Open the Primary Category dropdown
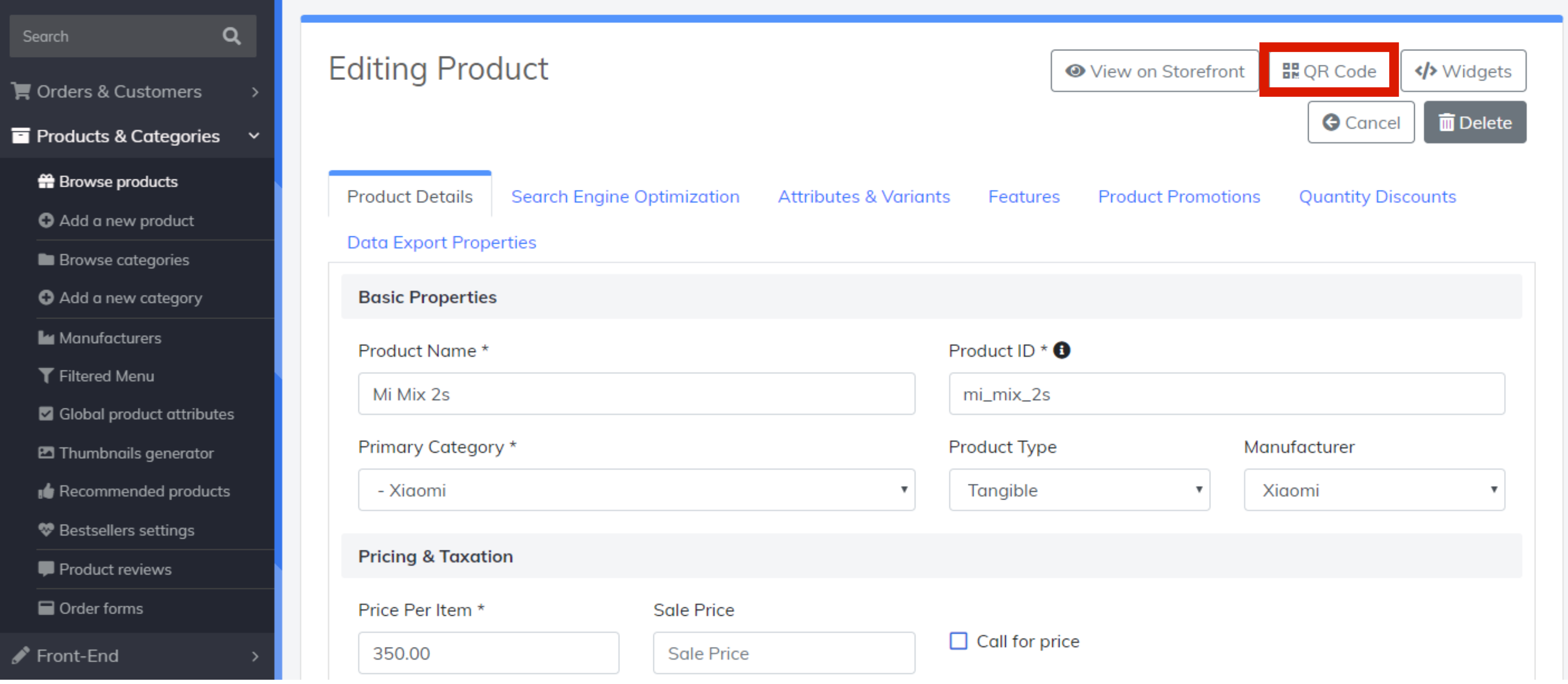This screenshot has height=684, width=1568. pos(636,490)
